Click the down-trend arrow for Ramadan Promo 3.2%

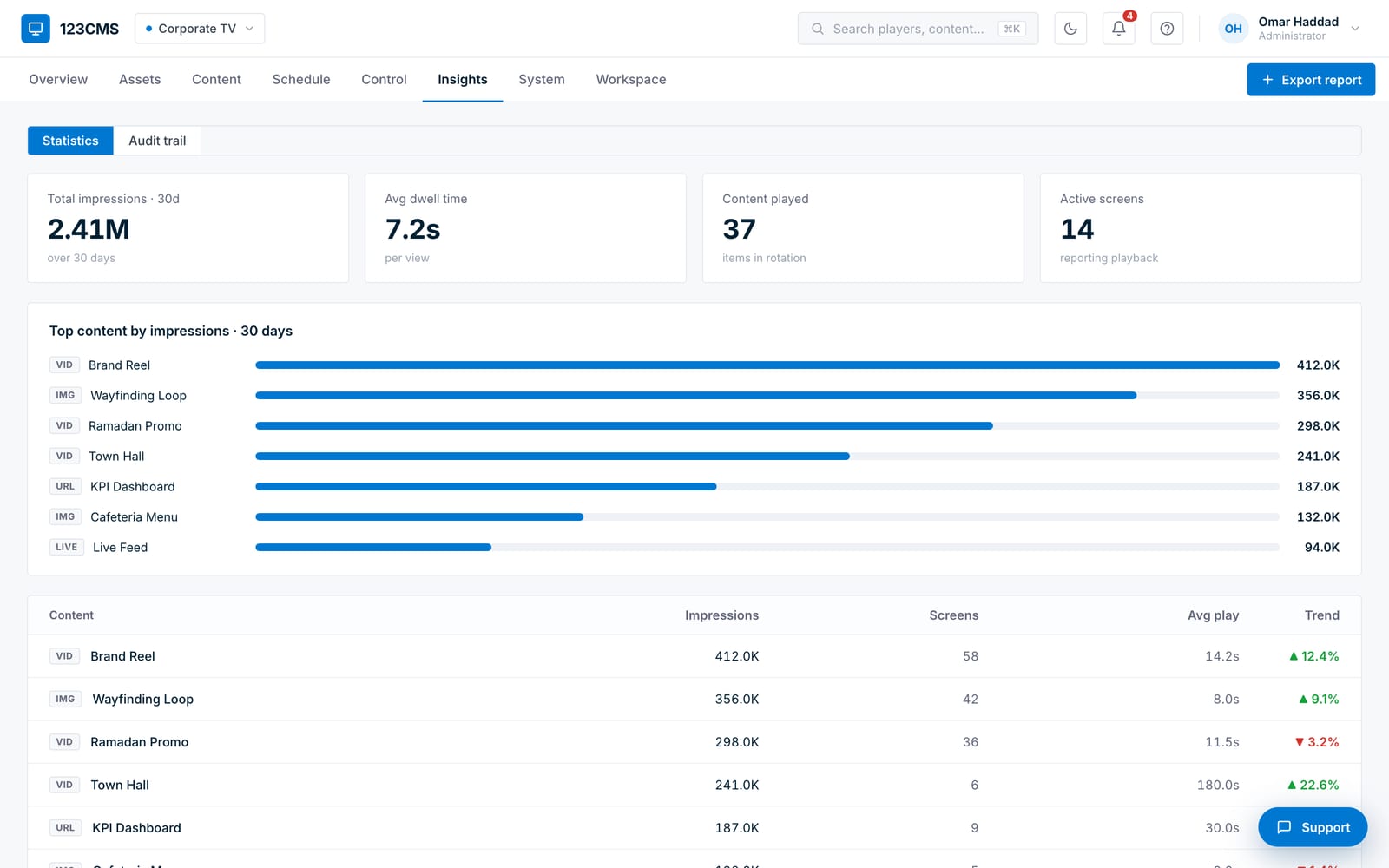click(x=1300, y=742)
